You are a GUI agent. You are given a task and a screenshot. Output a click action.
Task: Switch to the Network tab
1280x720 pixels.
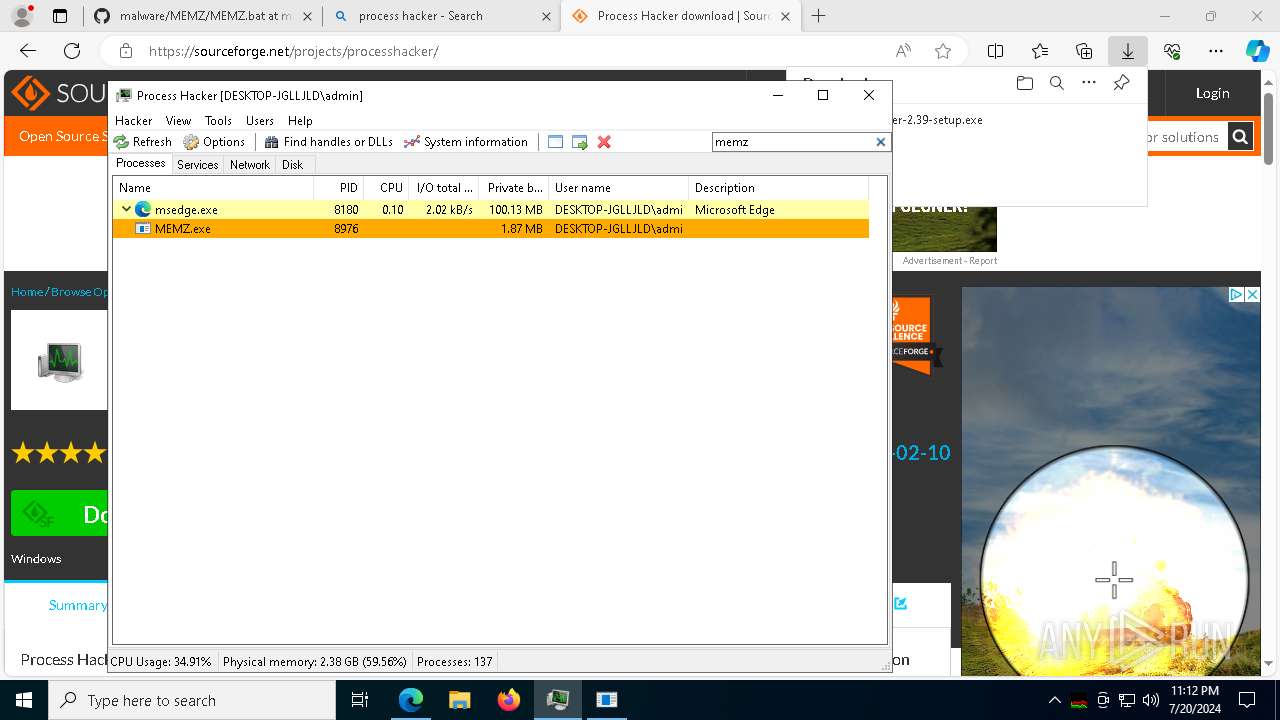pyautogui.click(x=250, y=164)
